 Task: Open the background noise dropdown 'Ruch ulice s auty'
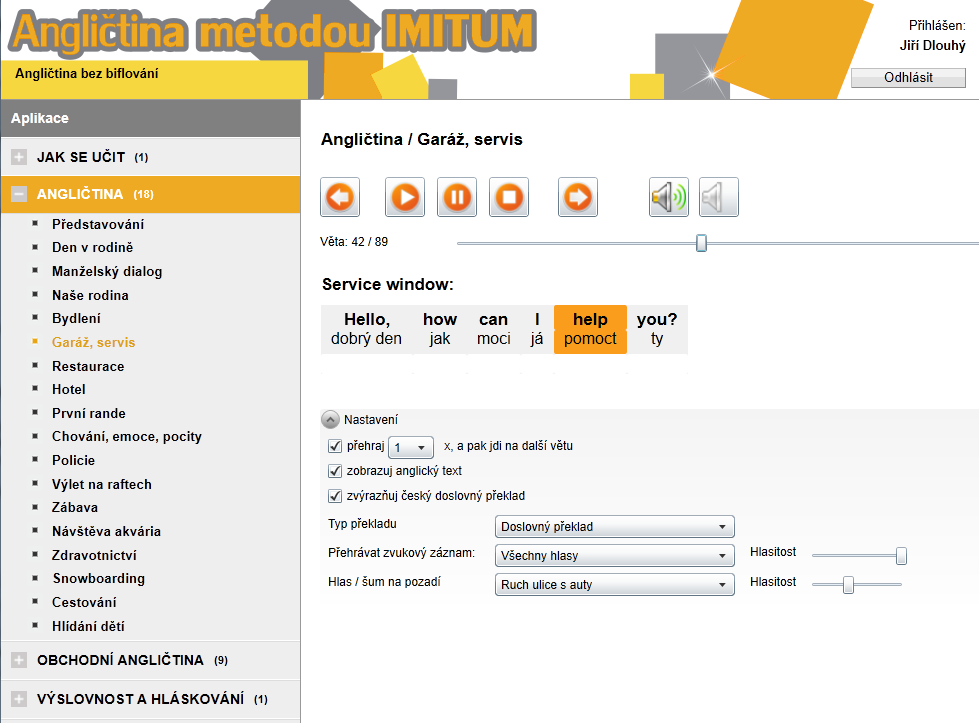(614, 584)
